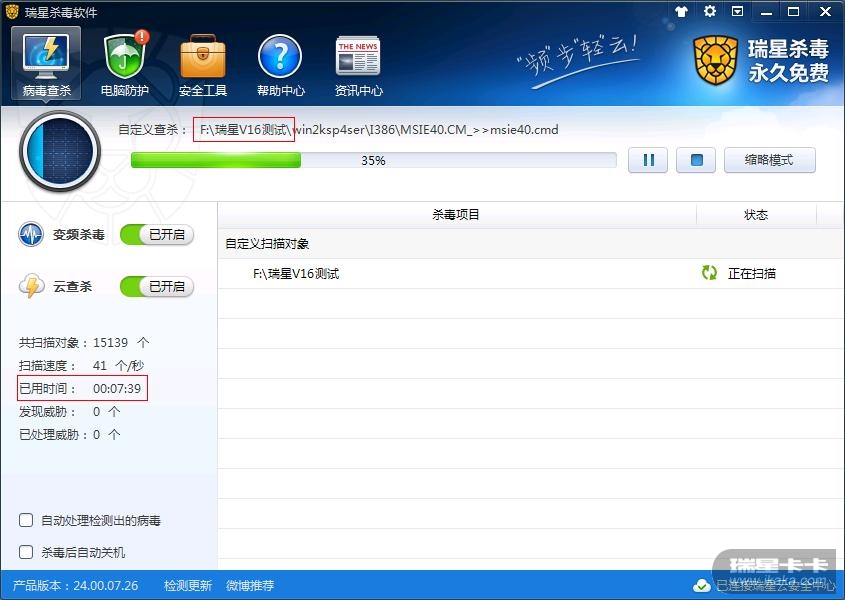Click the 瑞星杀毒软件 window title
The image size is (845, 600).
tap(60, 12)
